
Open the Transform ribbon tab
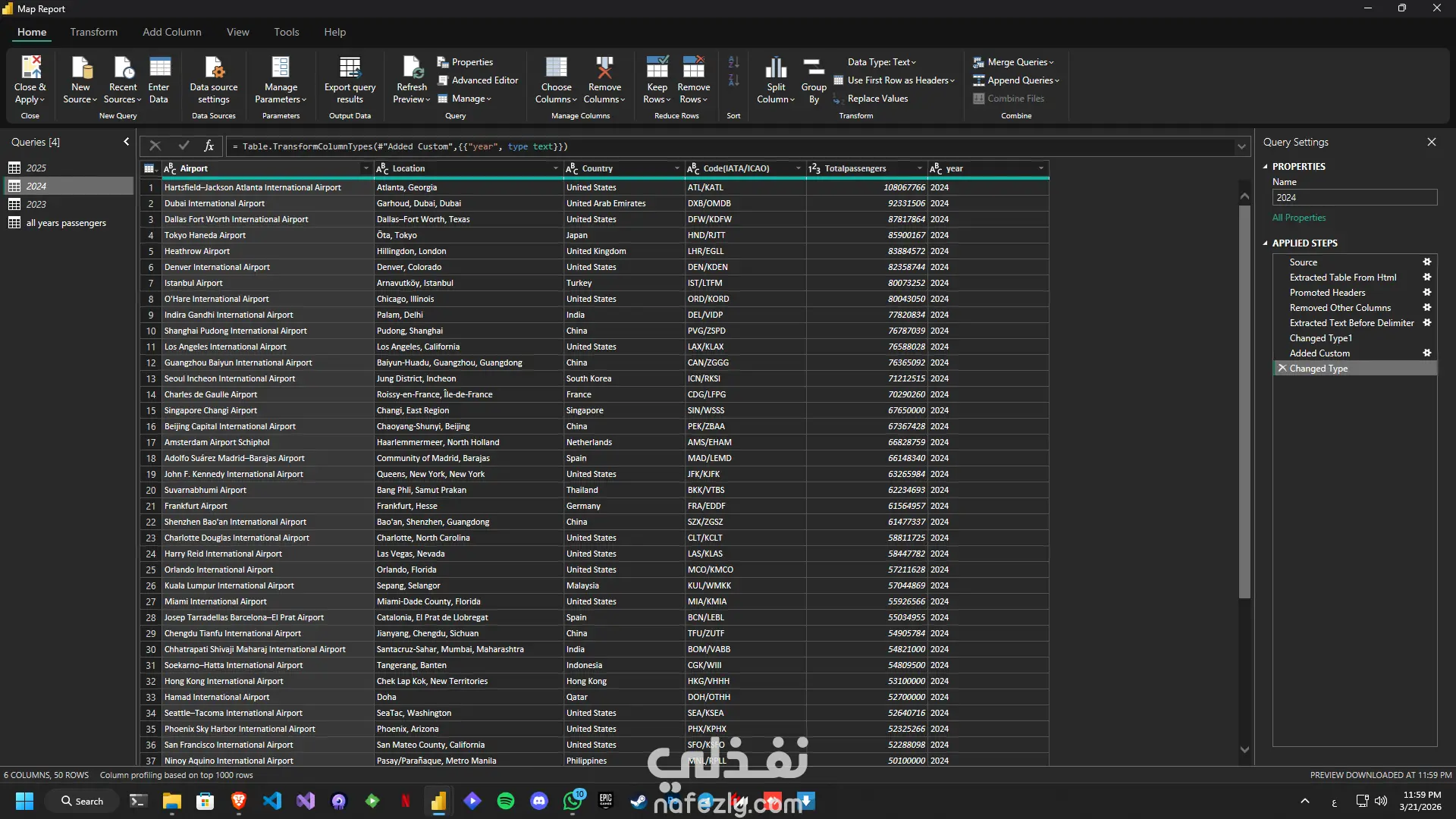click(x=93, y=32)
